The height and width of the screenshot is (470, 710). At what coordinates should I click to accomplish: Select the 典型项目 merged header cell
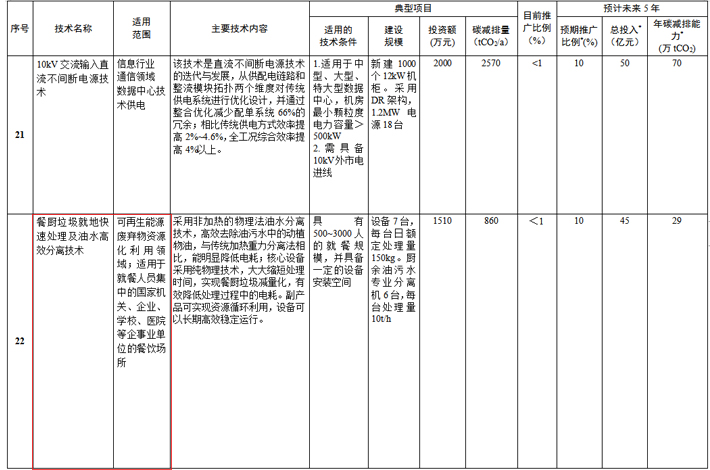[416, 7]
